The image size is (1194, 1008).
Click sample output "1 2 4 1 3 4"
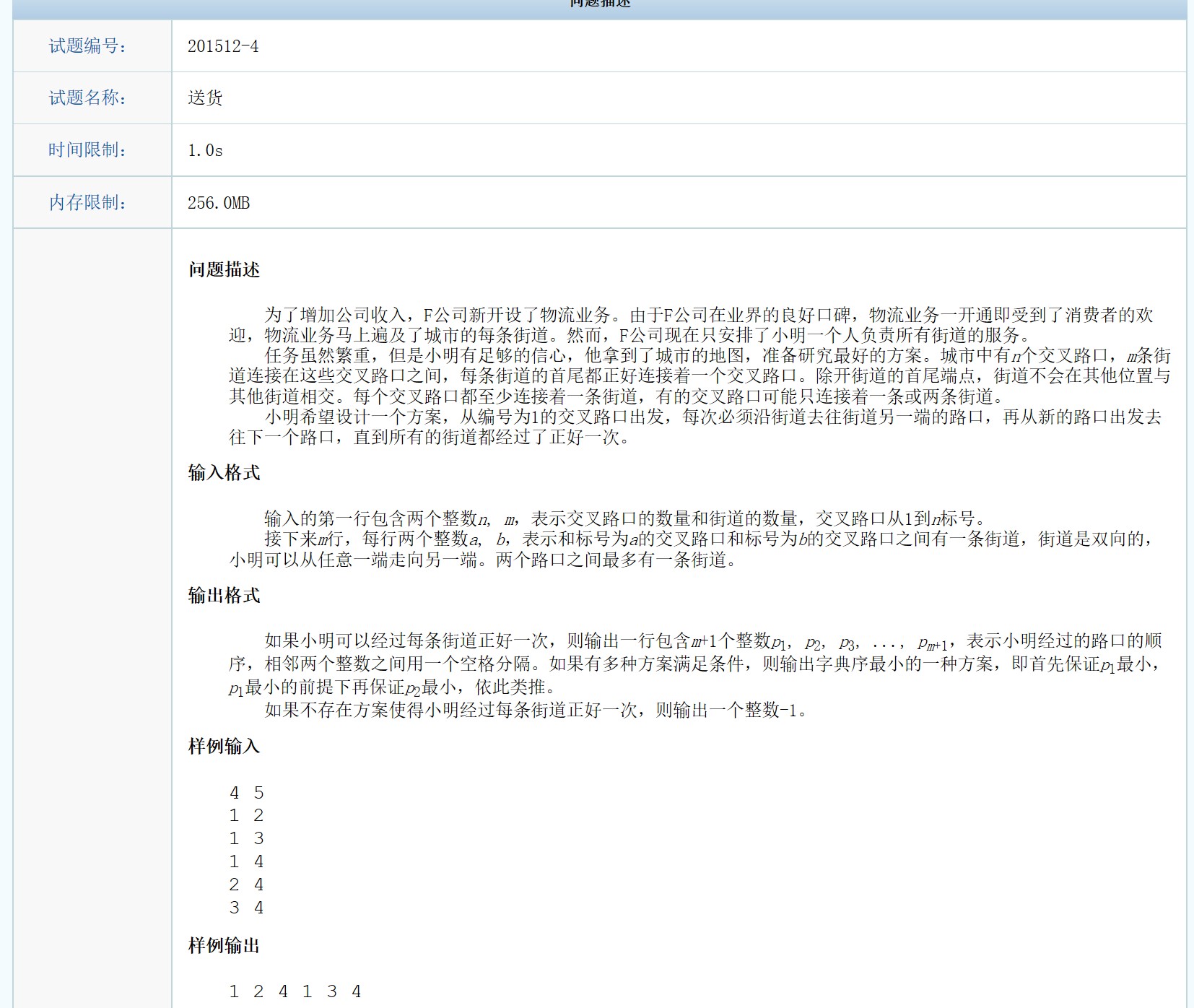pos(295,992)
